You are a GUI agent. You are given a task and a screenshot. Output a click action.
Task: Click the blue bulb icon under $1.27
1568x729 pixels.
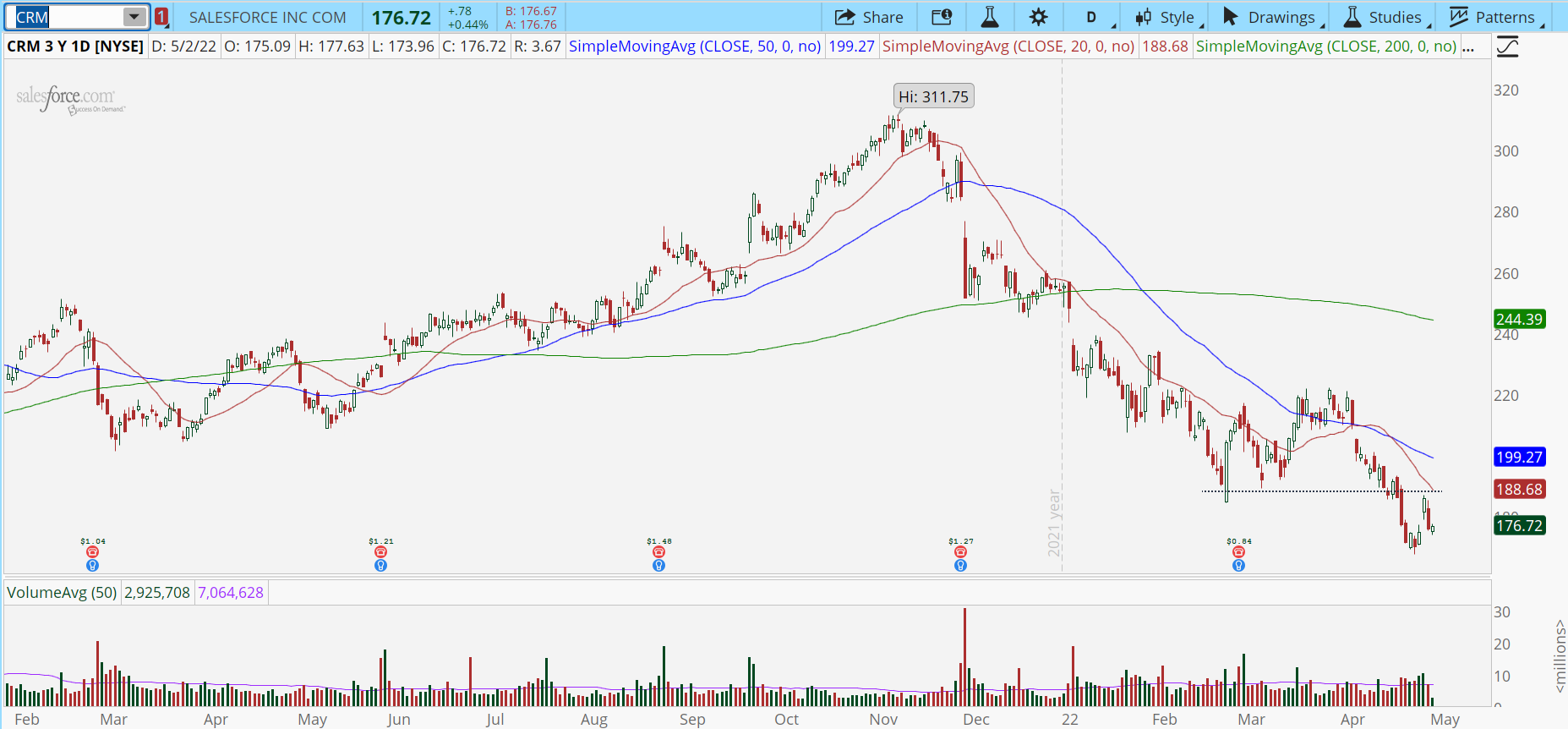point(961,565)
